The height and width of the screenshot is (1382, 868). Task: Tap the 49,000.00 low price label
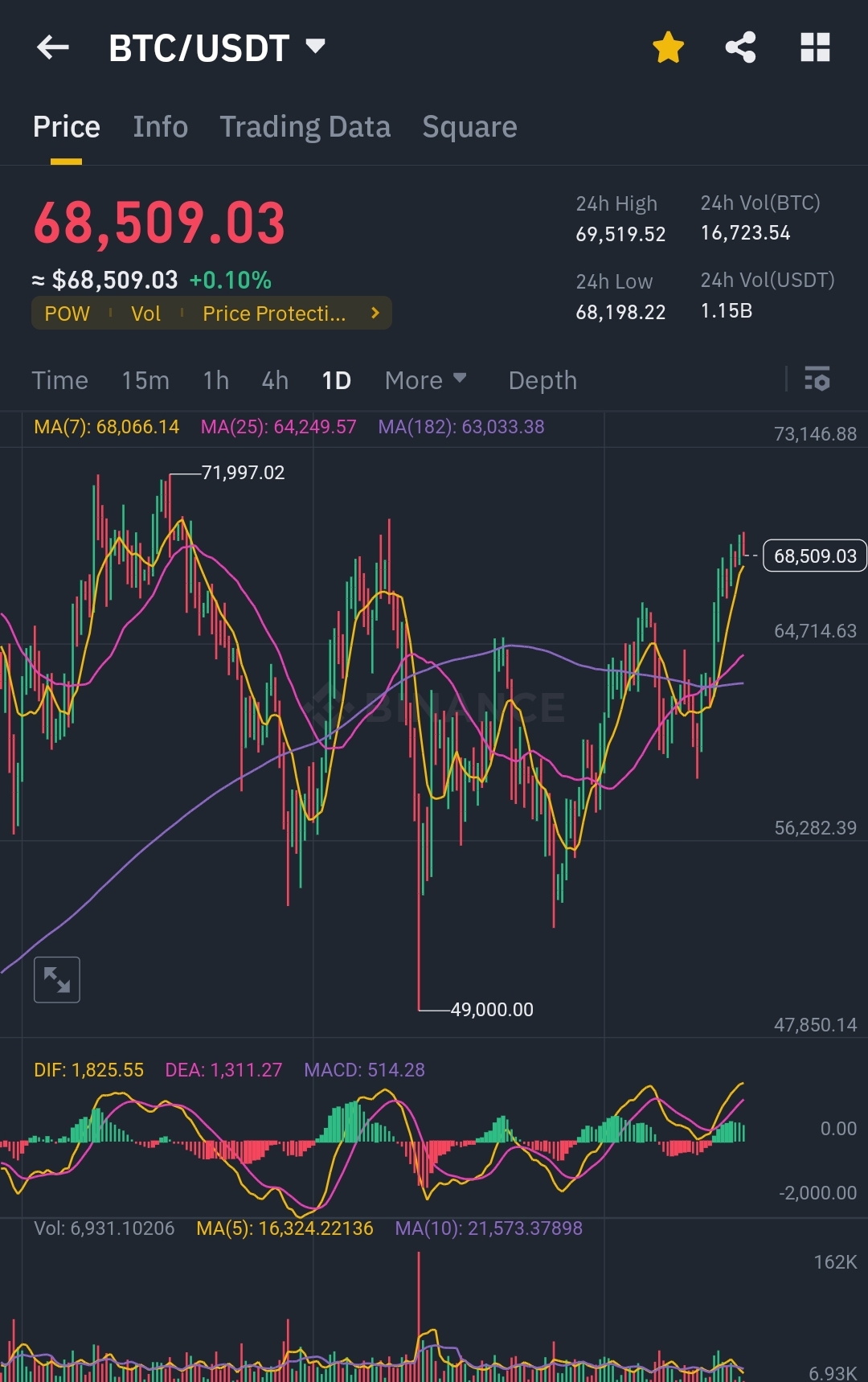pos(492,1010)
